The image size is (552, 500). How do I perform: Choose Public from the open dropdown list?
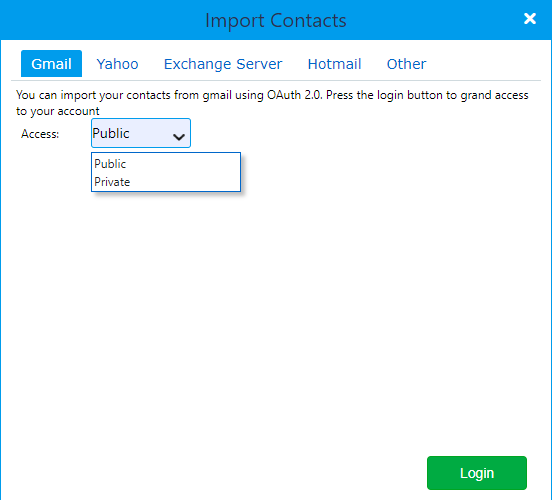coord(166,164)
